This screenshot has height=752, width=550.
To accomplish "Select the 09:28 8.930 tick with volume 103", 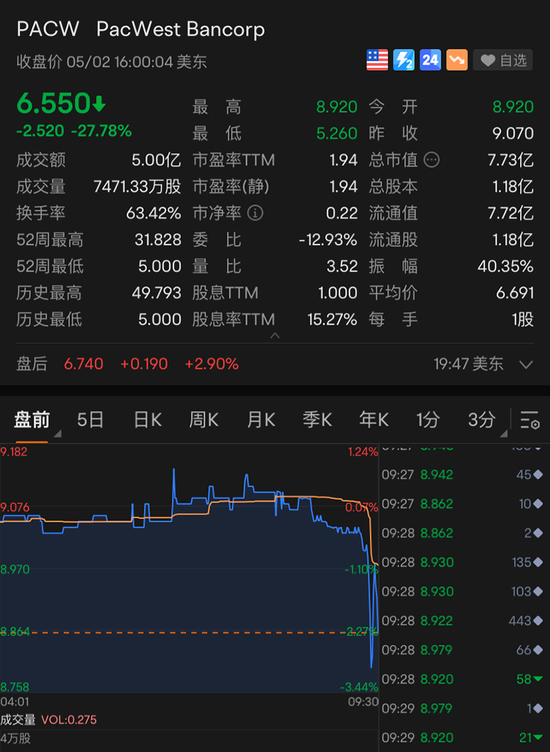I will [462, 592].
